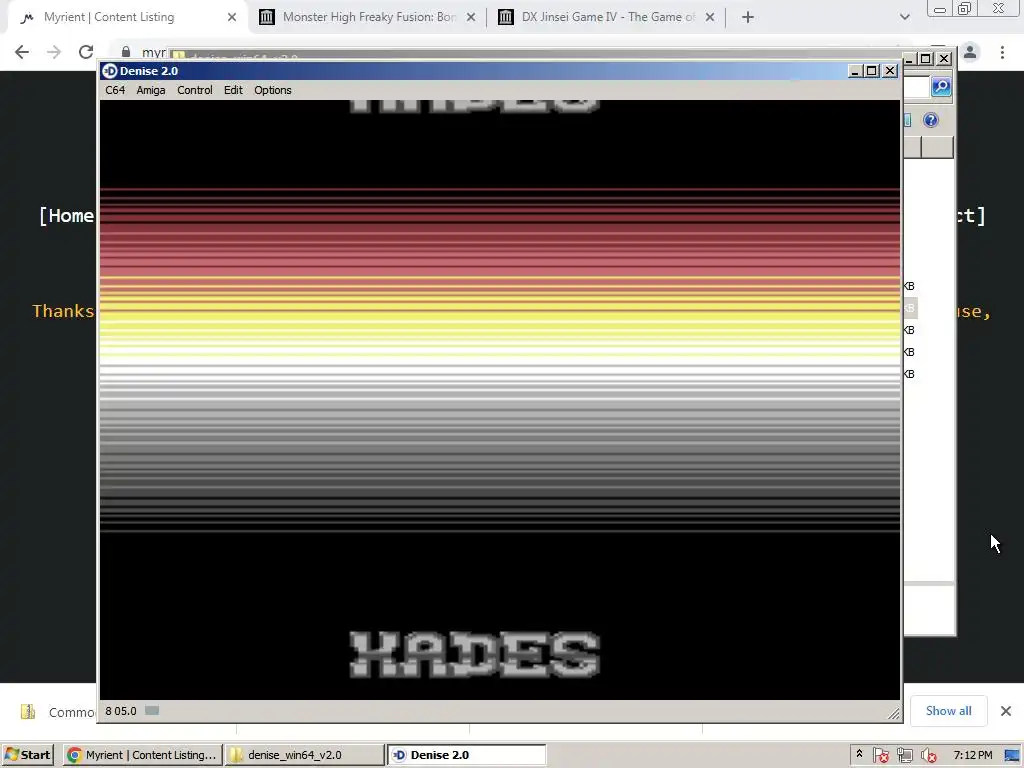The image size is (1024, 768).
Task: Switch to the DX Jinsei Game IV tab
Action: point(608,17)
